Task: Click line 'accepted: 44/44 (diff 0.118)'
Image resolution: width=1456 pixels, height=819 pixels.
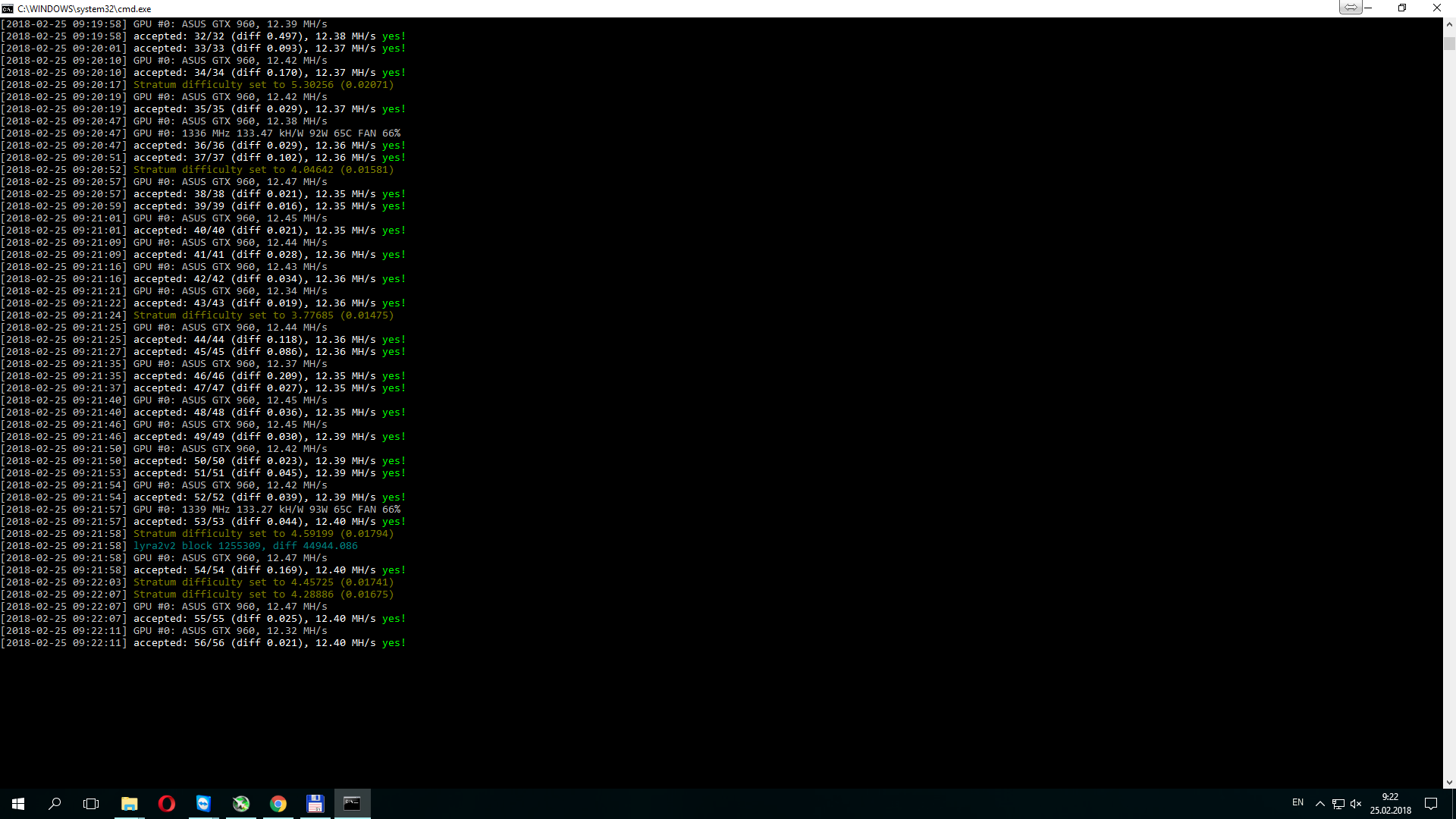Action: [x=203, y=340]
